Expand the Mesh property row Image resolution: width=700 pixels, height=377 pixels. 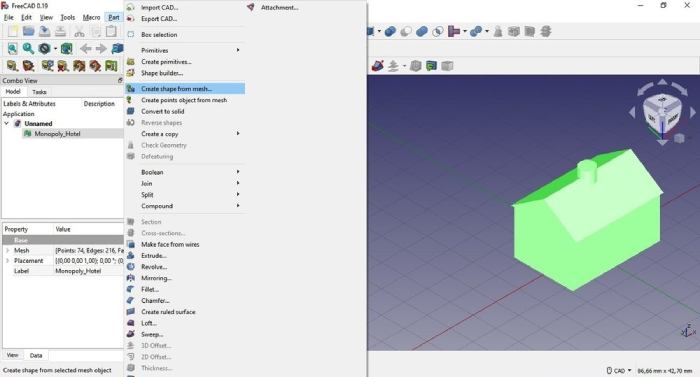click(x=7, y=251)
